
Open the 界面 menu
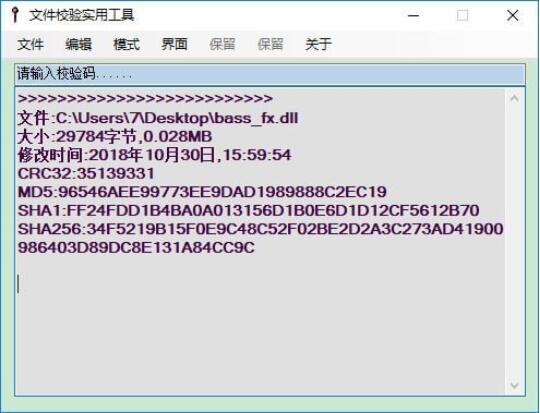click(x=175, y=44)
